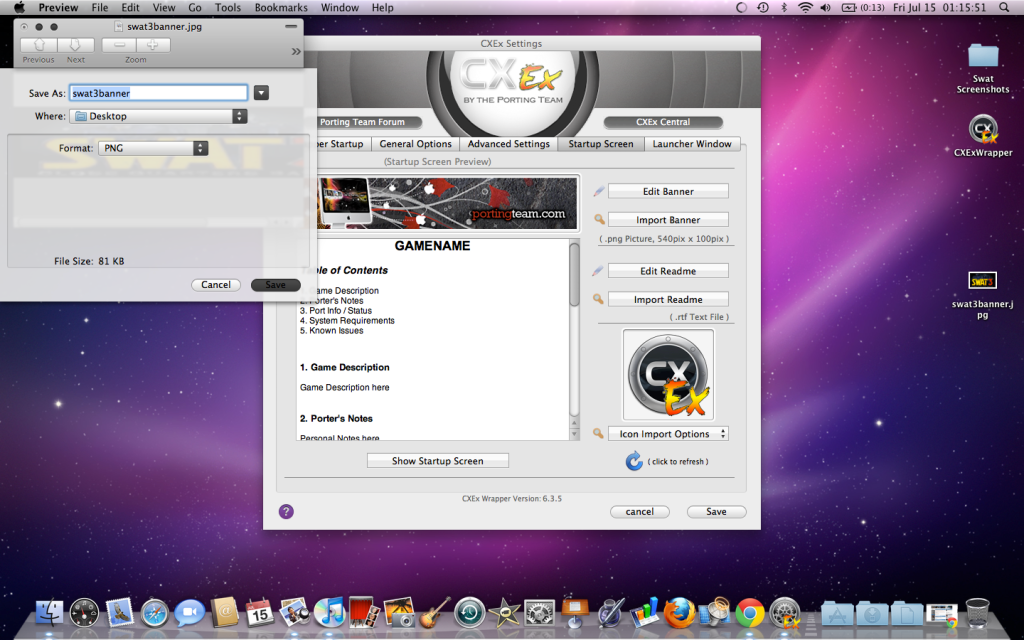Click the pencil icon beside Edit Readme
Image resolution: width=1024 pixels, height=640 pixels.
pos(598,271)
